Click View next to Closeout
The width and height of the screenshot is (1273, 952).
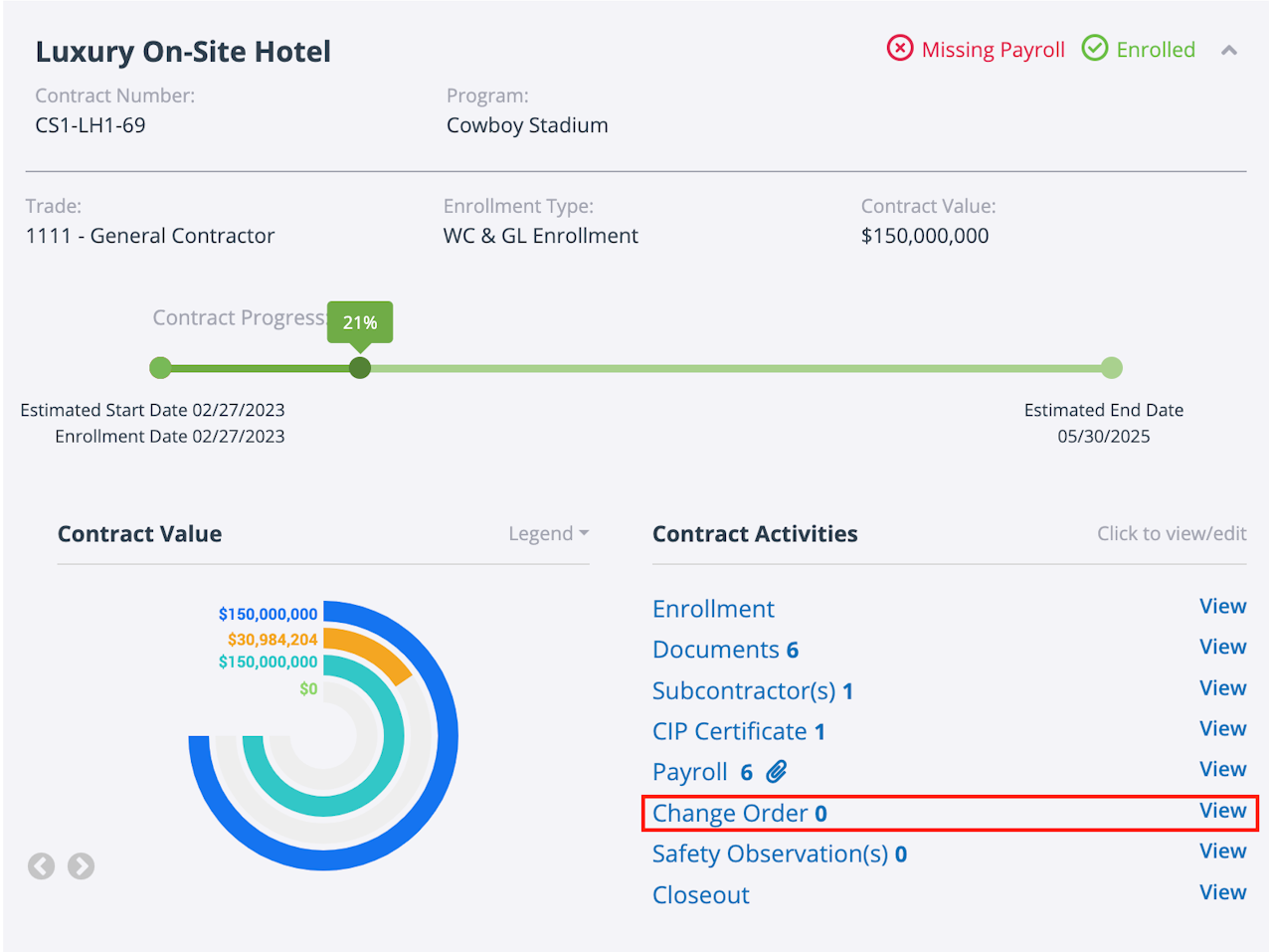(x=1222, y=892)
